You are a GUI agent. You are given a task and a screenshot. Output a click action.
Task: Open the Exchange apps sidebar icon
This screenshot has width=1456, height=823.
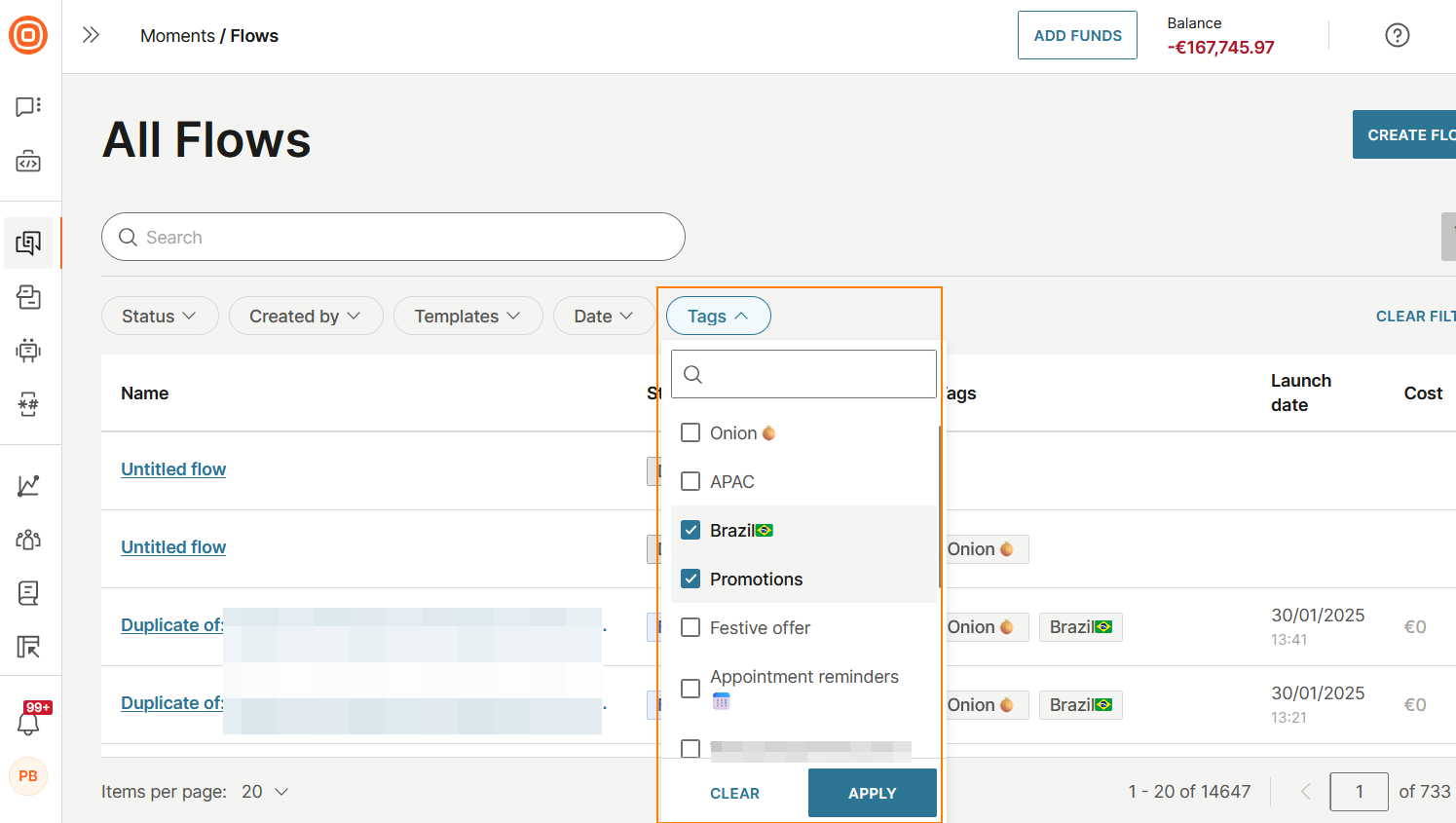point(28,647)
